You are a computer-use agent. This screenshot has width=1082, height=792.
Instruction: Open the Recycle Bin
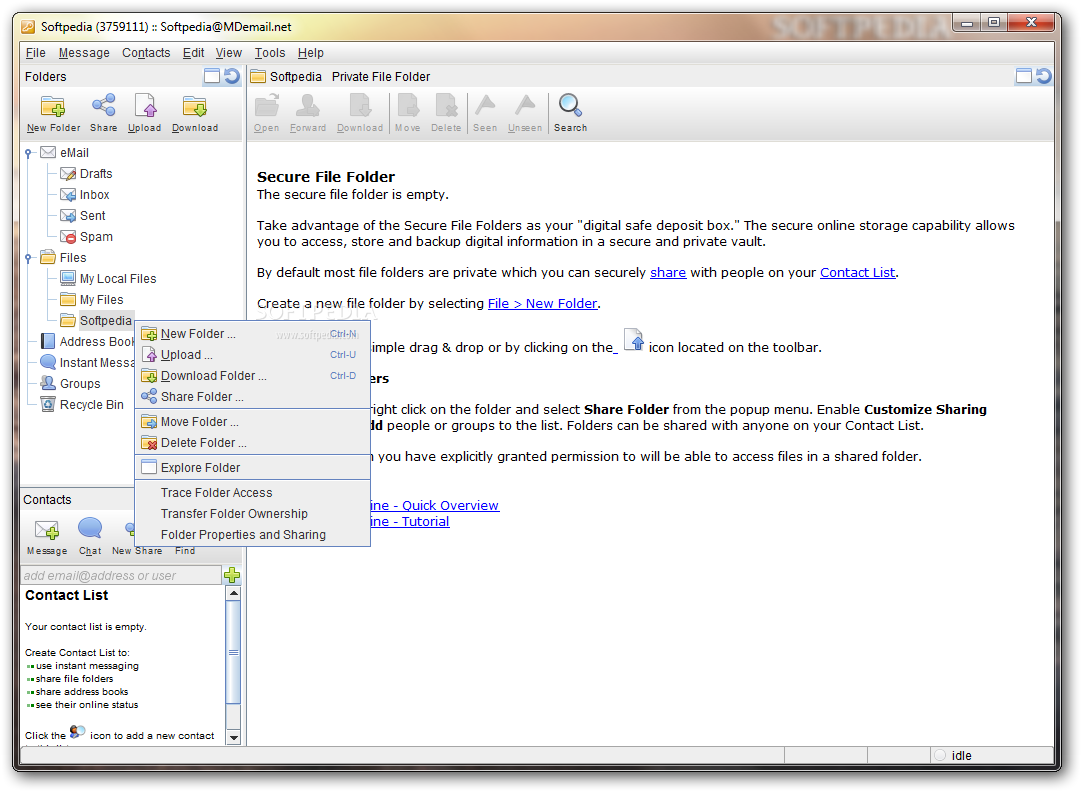click(x=82, y=404)
